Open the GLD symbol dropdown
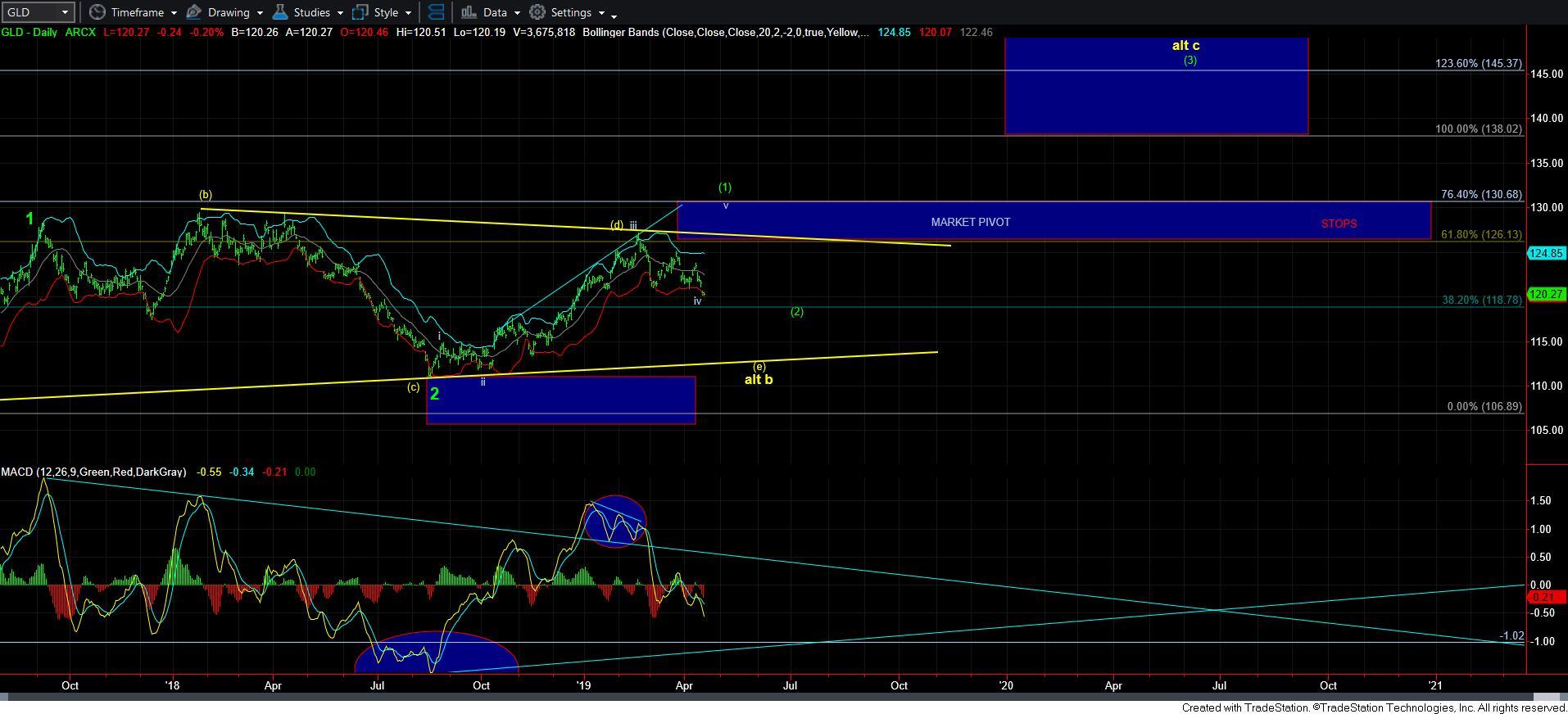The image size is (1568, 714). pos(38,12)
